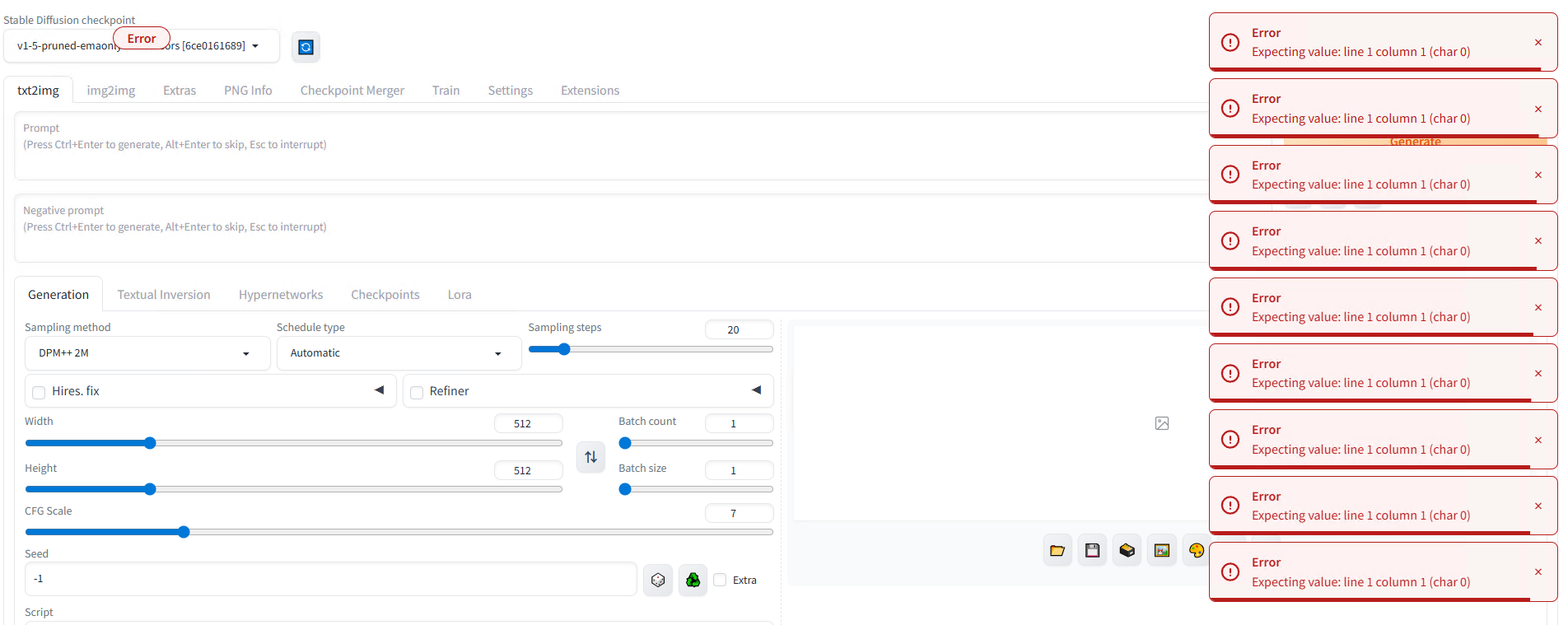Reuse the last seed with the recycle icon
The height and width of the screenshot is (625, 1568).
693,581
